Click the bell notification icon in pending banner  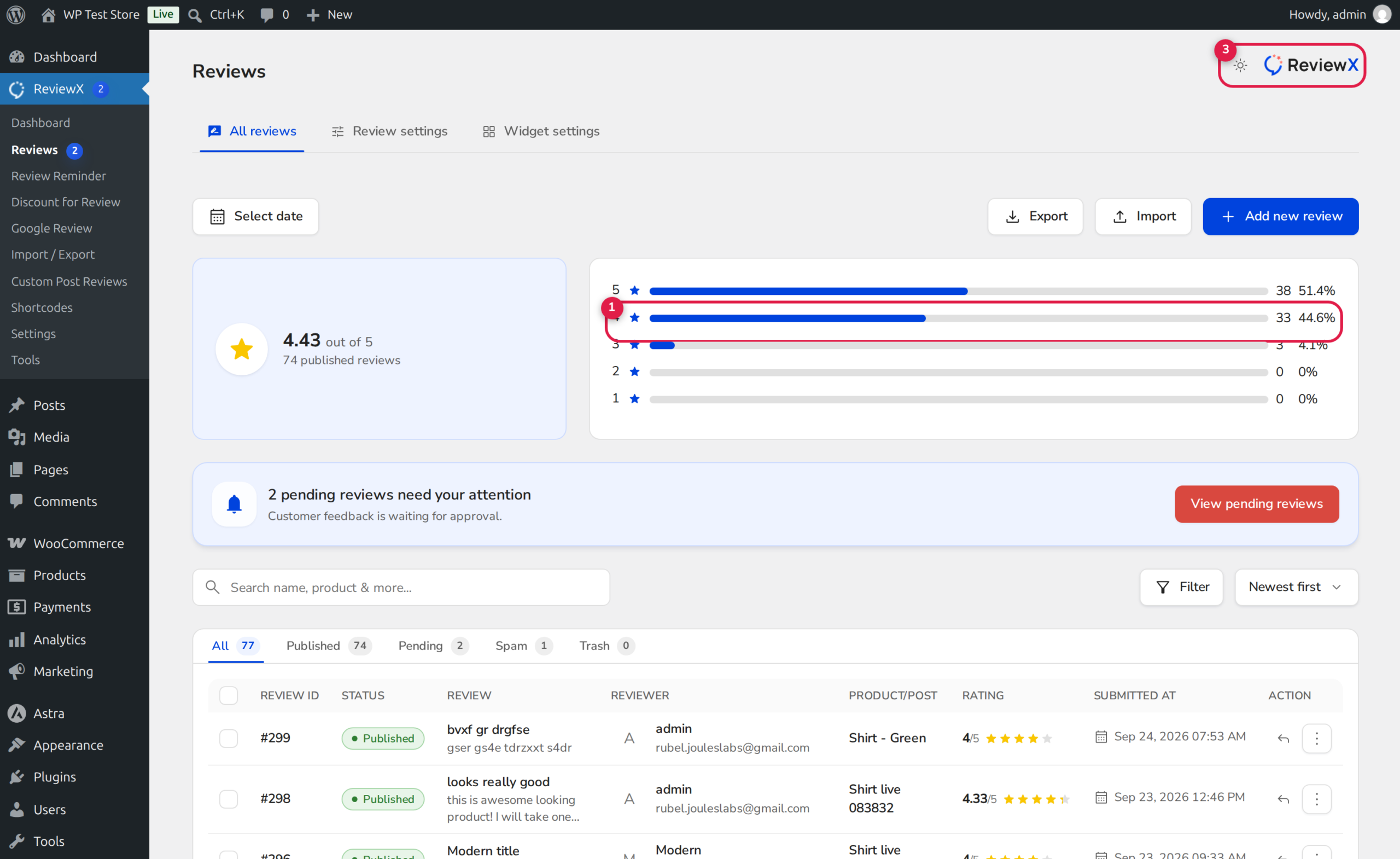point(234,504)
